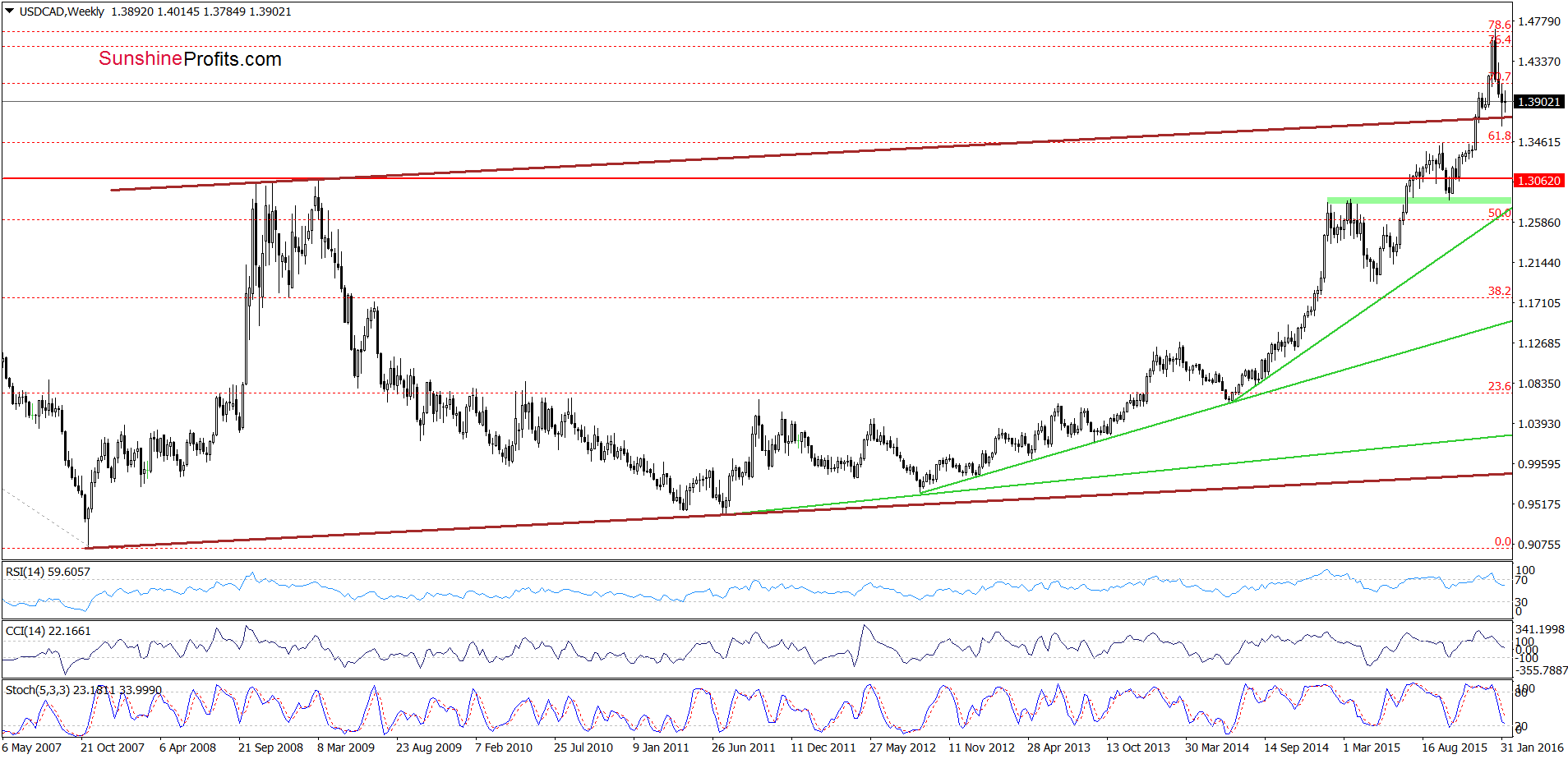Click the 61.8 Fibonacci level label
Viewport: 1568px width, 759px height.
[x=1500, y=136]
